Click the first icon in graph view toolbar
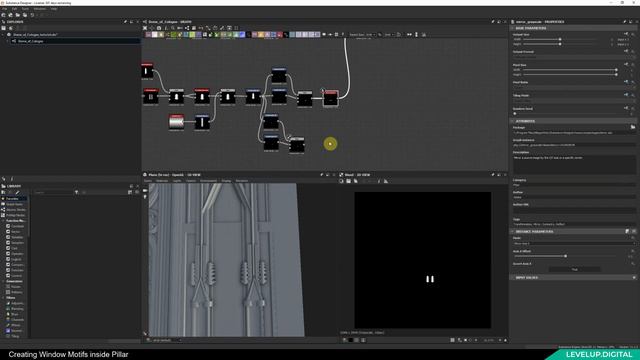The height and width of the screenshot is (360, 640). [145, 28]
